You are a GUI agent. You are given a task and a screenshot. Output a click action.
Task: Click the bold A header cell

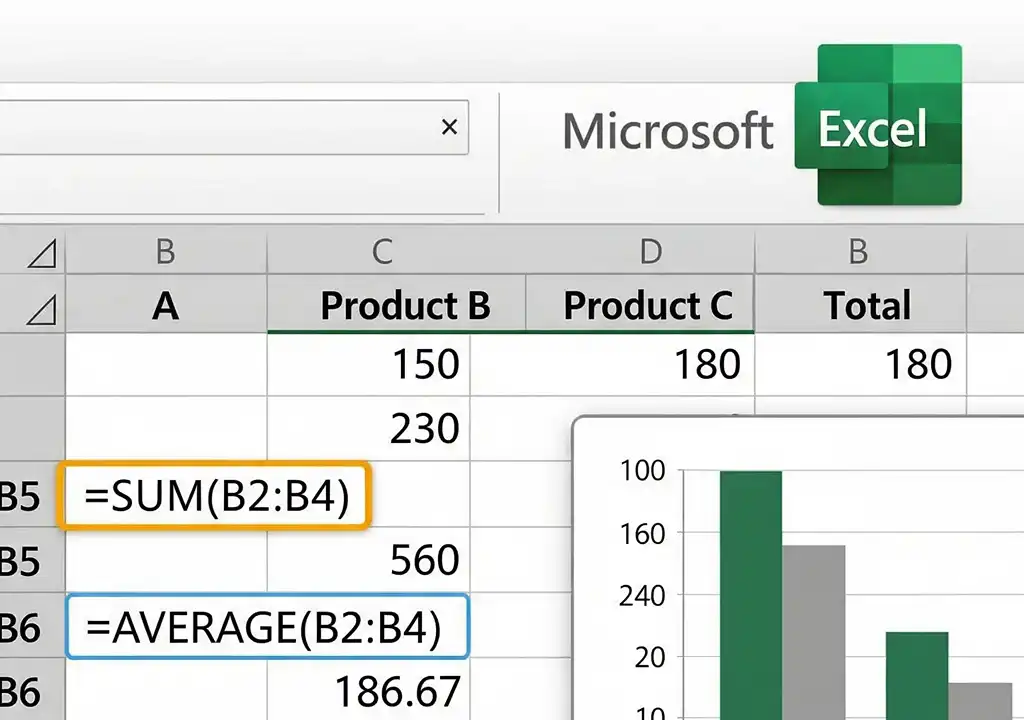pyautogui.click(x=166, y=305)
